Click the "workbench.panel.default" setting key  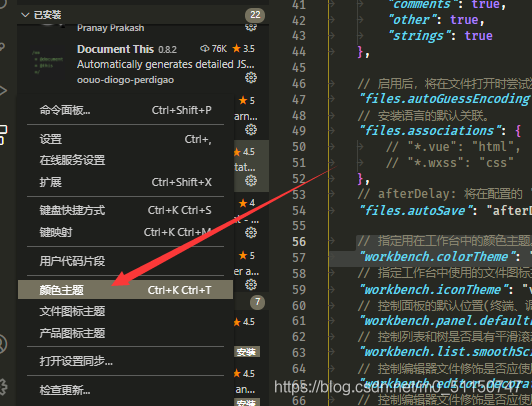[445, 321]
